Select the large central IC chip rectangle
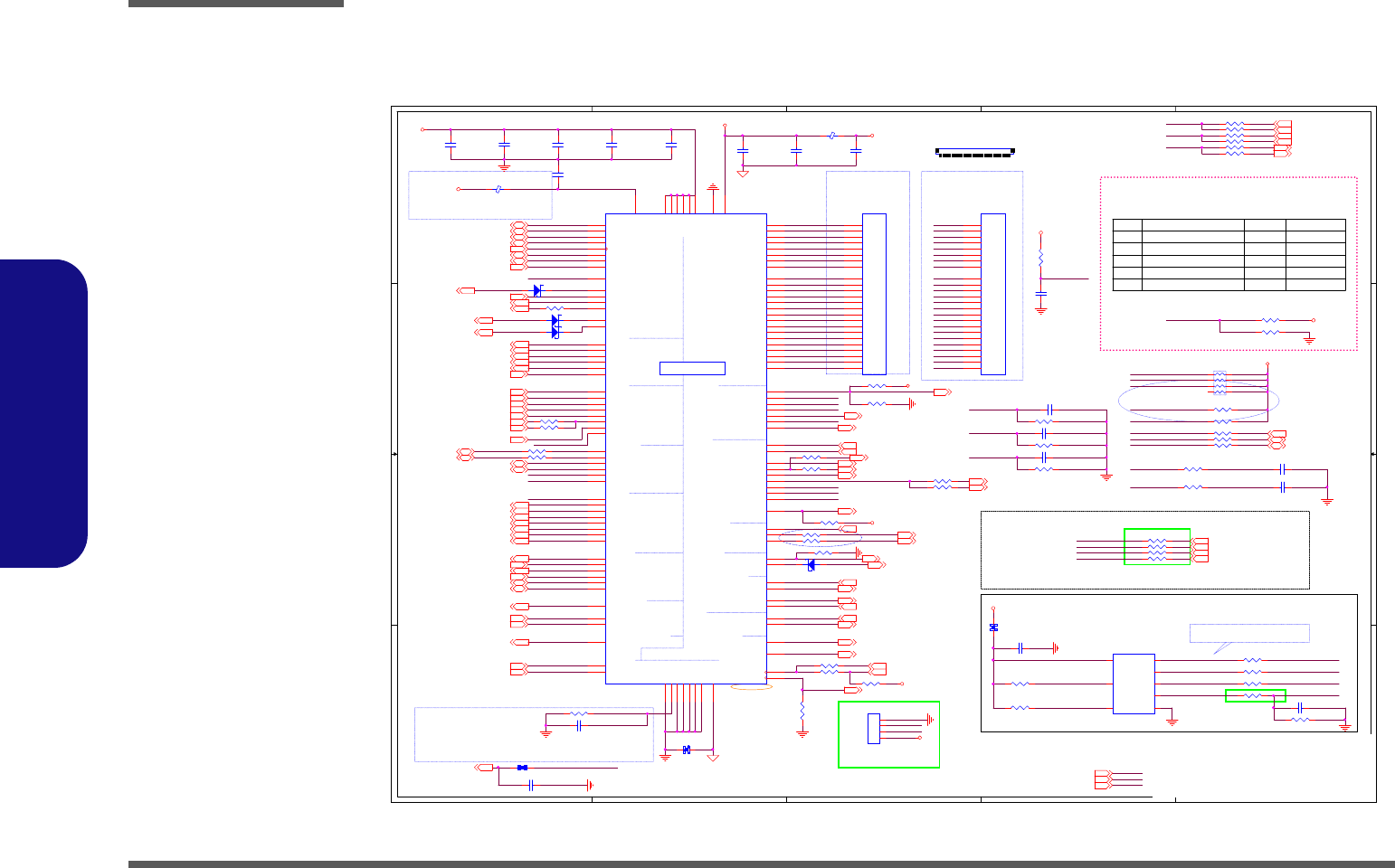Screen dimensions: 1395x868 pyautogui.click(x=686, y=448)
